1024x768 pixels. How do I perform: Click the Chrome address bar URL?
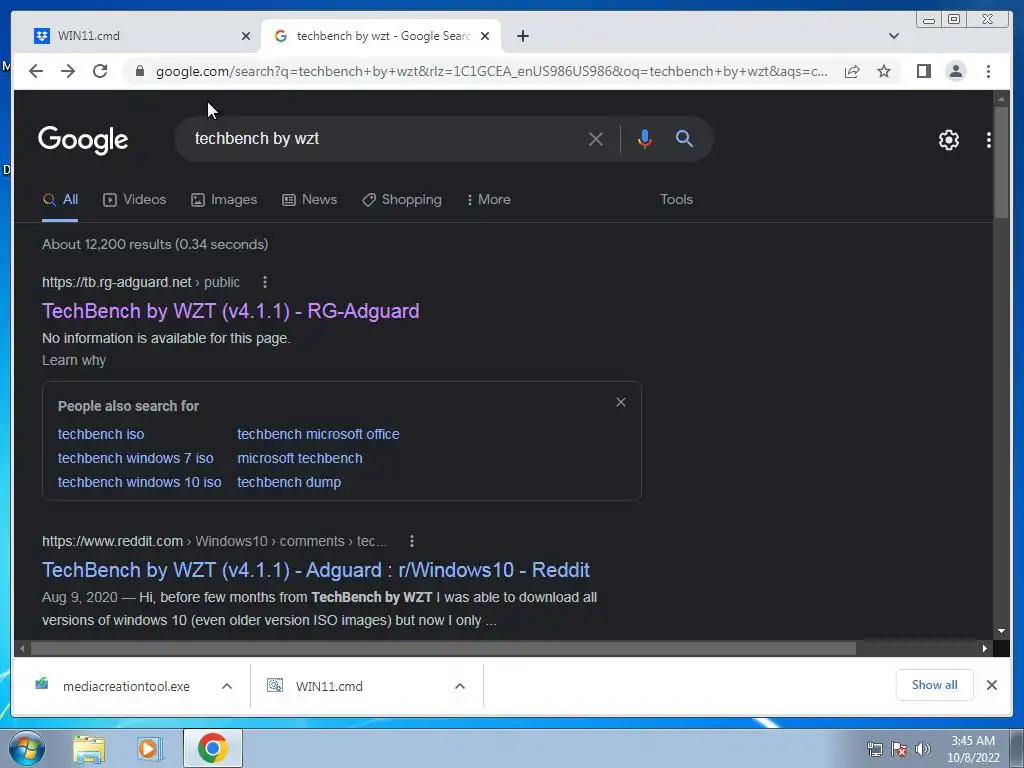(491, 71)
